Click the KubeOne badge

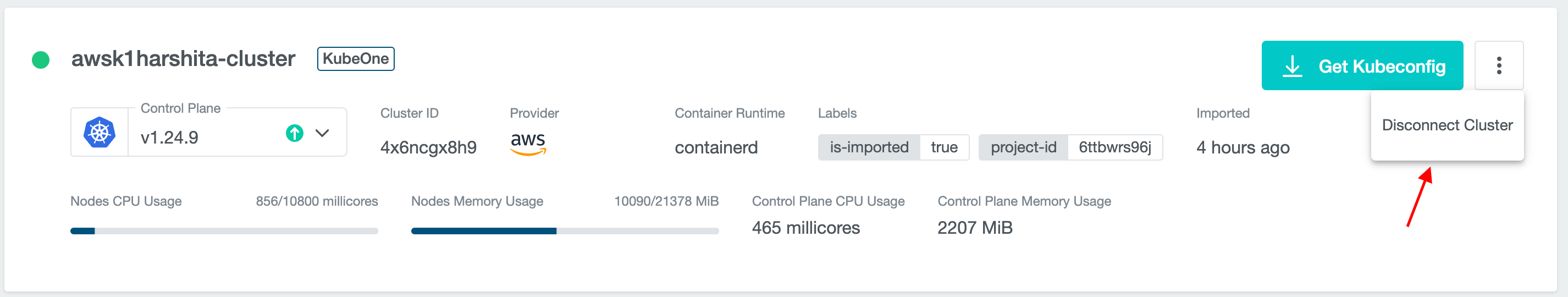[x=356, y=59]
